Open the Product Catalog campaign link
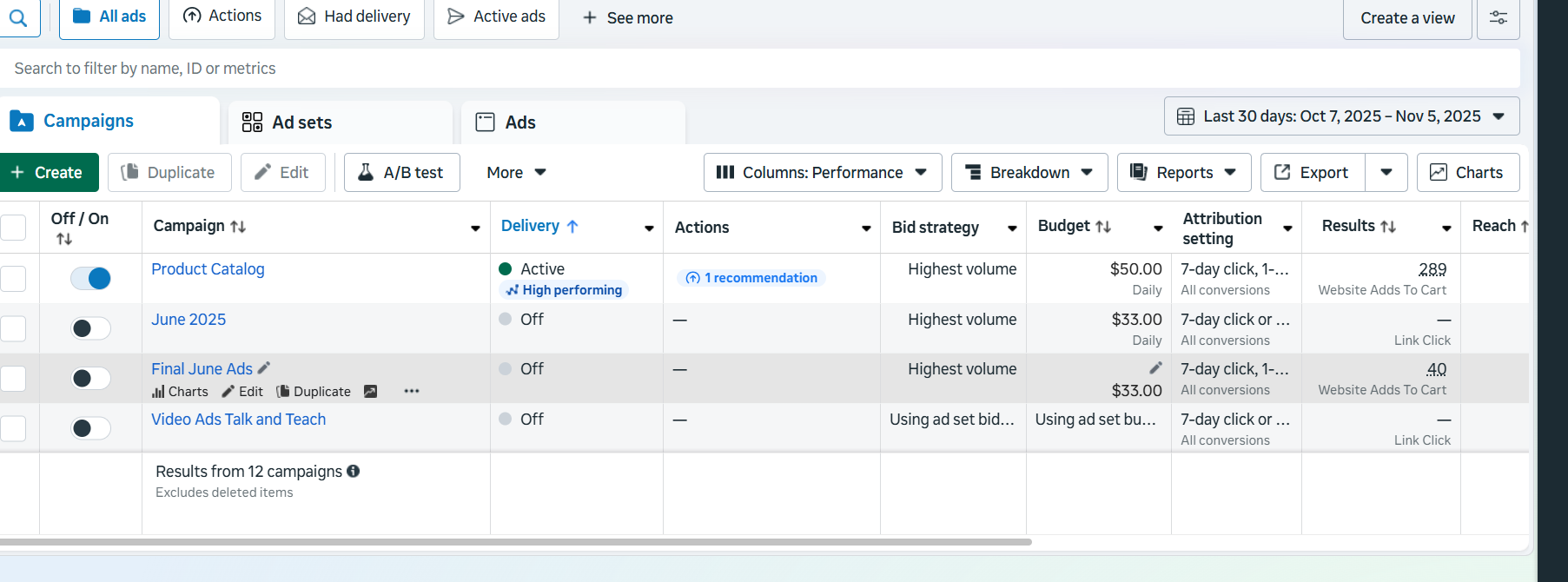 coord(208,269)
